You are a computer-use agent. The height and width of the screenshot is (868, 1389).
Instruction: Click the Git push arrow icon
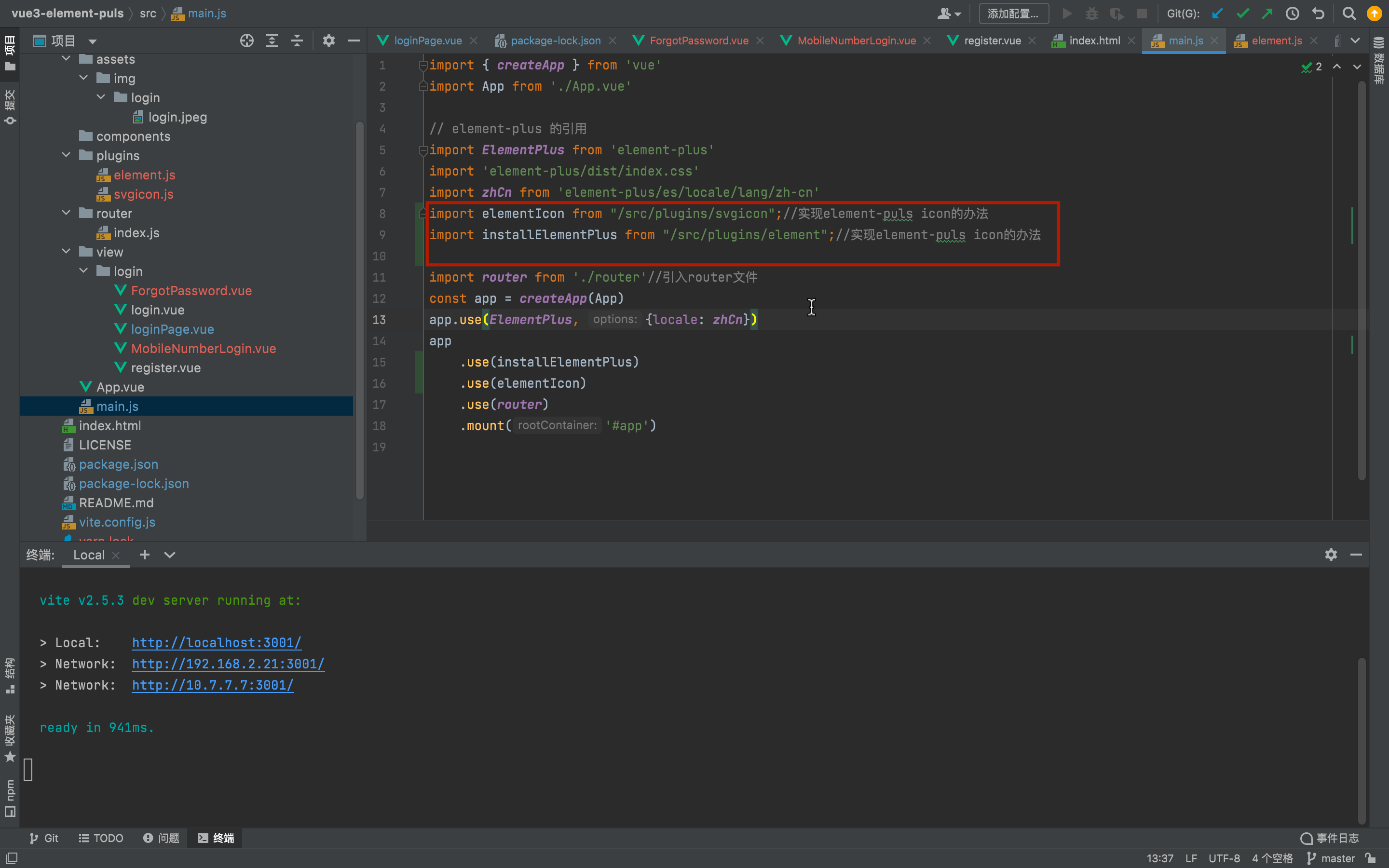(1267, 13)
